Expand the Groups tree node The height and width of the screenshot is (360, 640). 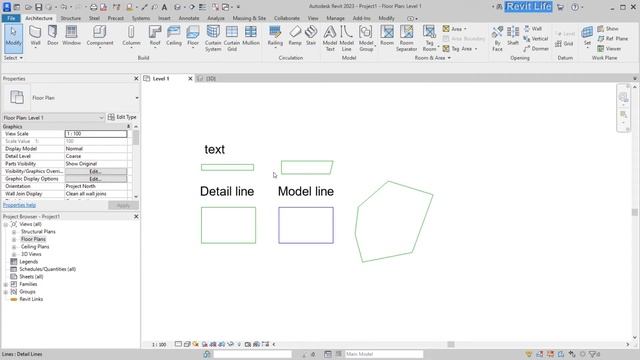pyautogui.click(x=6, y=292)
